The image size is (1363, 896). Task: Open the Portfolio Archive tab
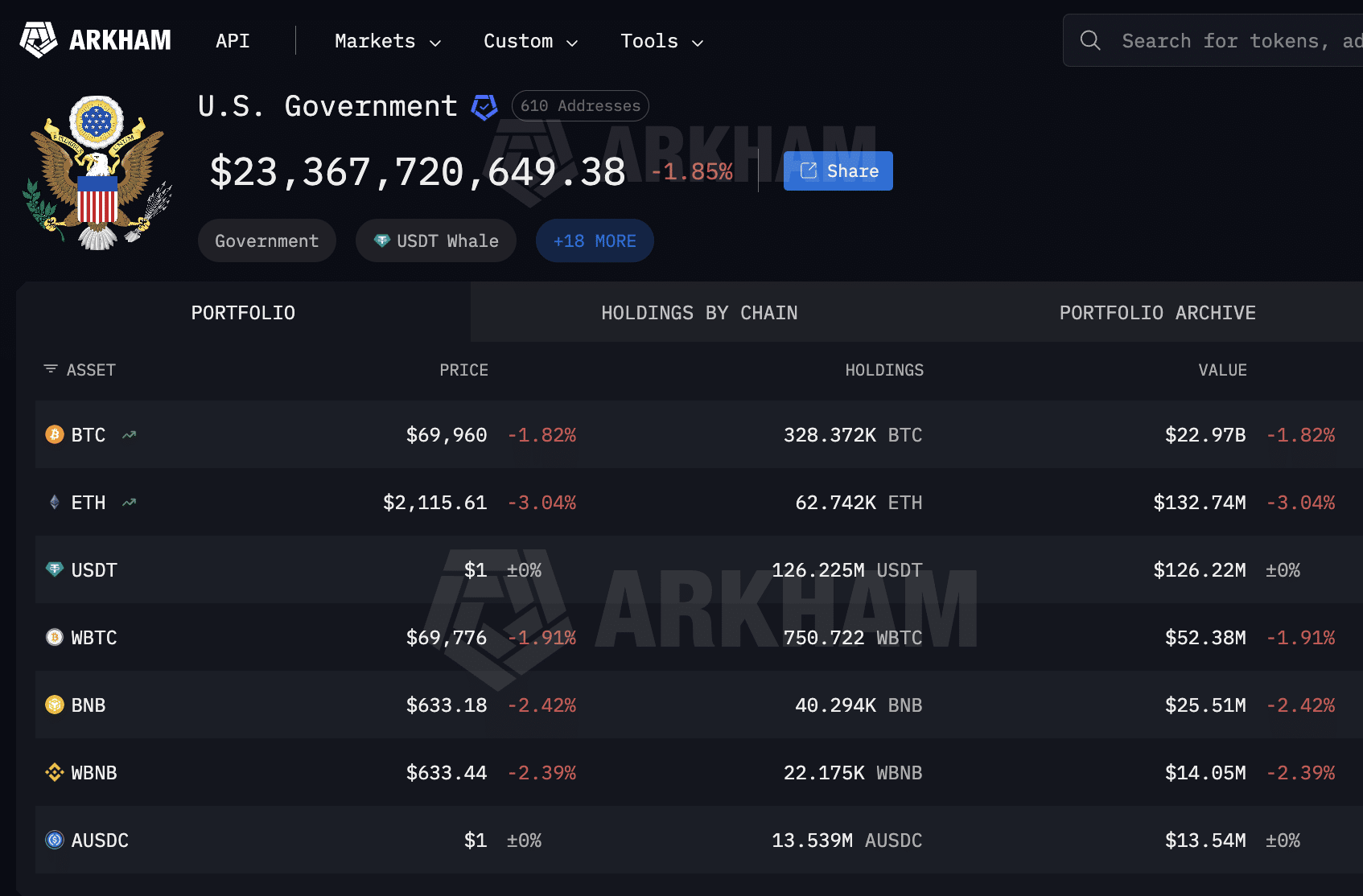click(x=1157, y=312)
